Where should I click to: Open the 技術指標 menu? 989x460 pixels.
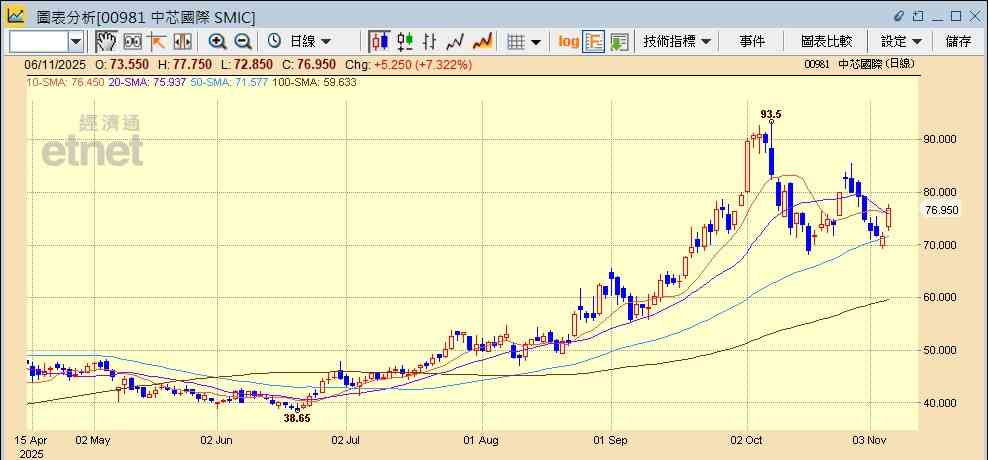677,41
